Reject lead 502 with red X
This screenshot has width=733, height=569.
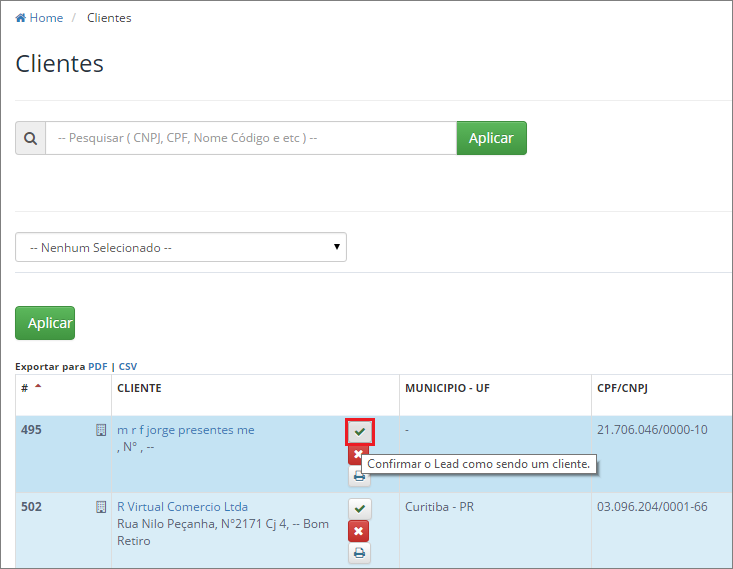pyautogui.click(x=358, y=531)
